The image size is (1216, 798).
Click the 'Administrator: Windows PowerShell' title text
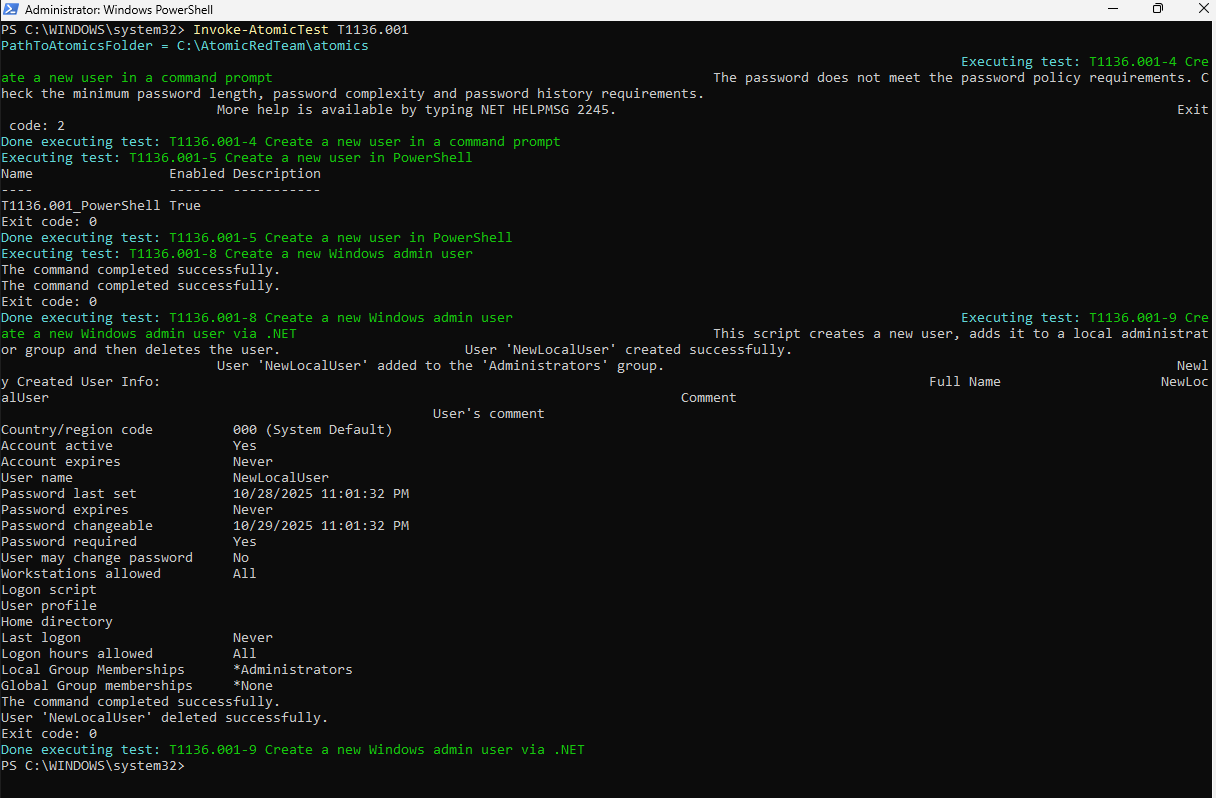click(112, 9)
